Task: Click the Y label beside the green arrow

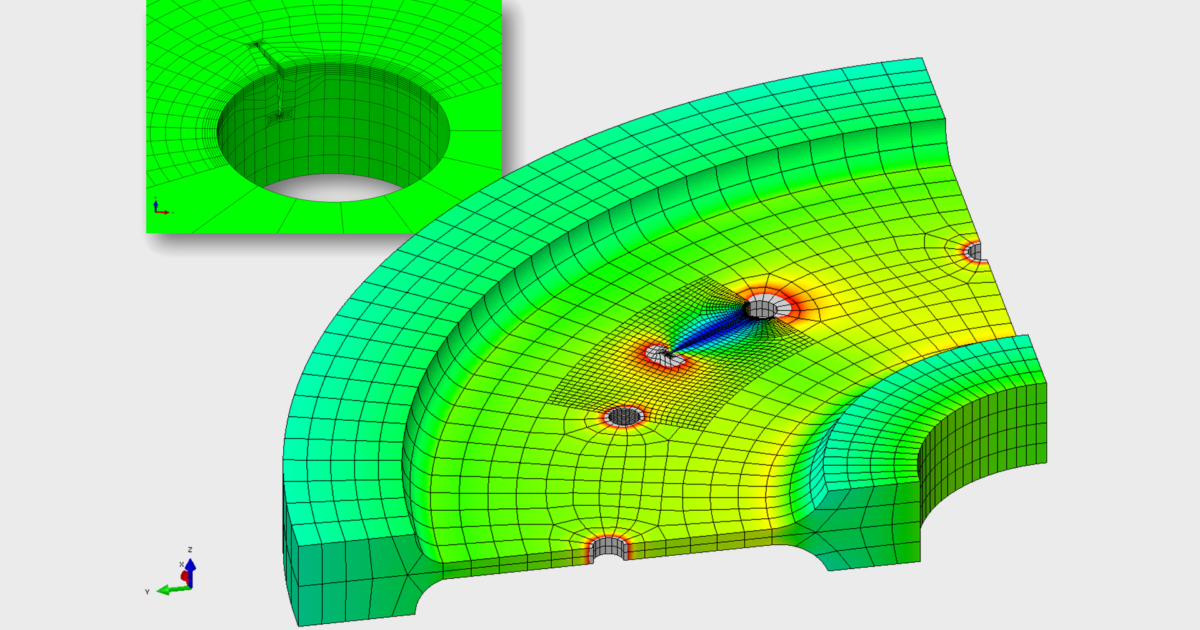Action: point(147,592)
